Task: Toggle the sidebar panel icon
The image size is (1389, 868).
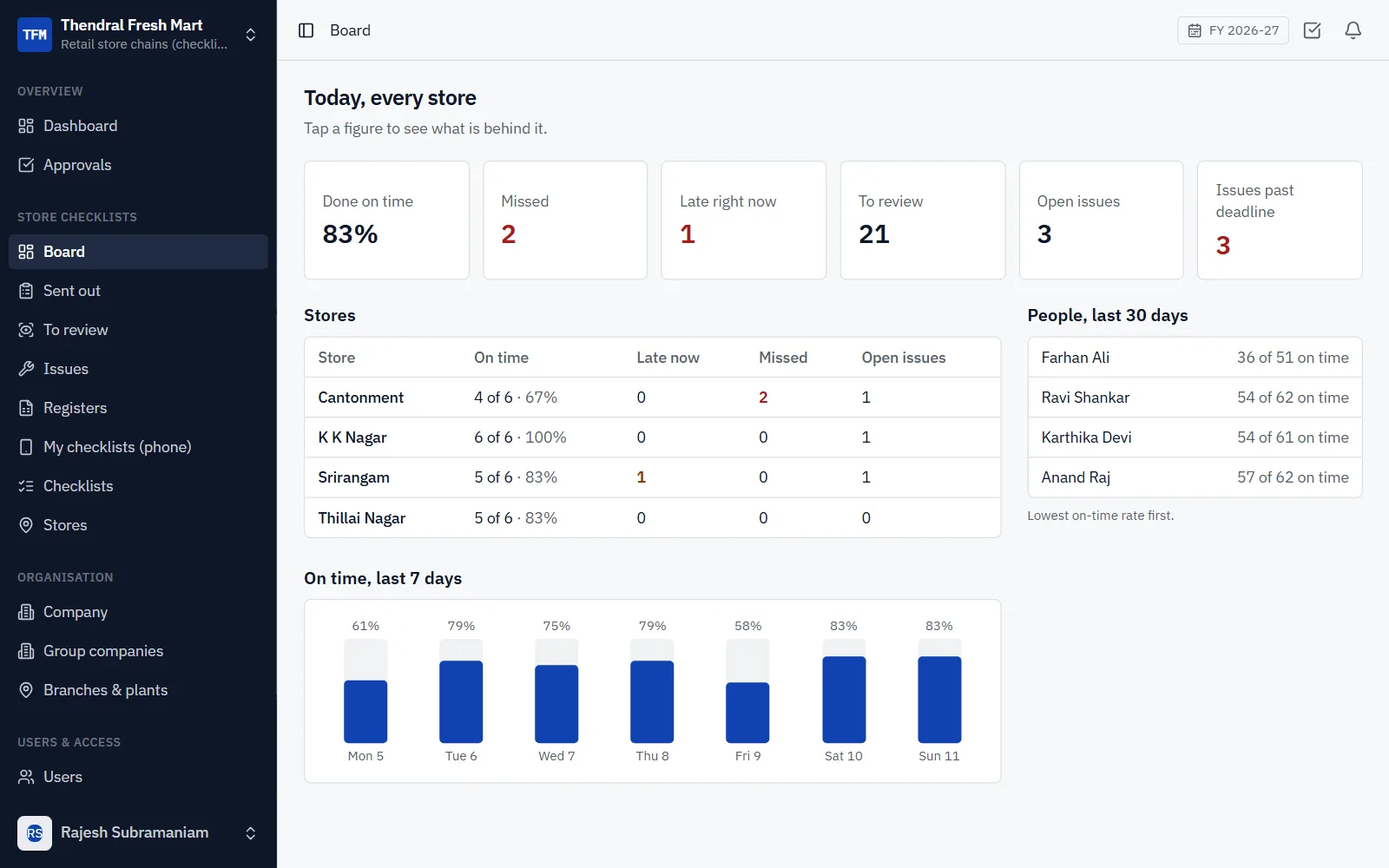Action: (306, 30)
